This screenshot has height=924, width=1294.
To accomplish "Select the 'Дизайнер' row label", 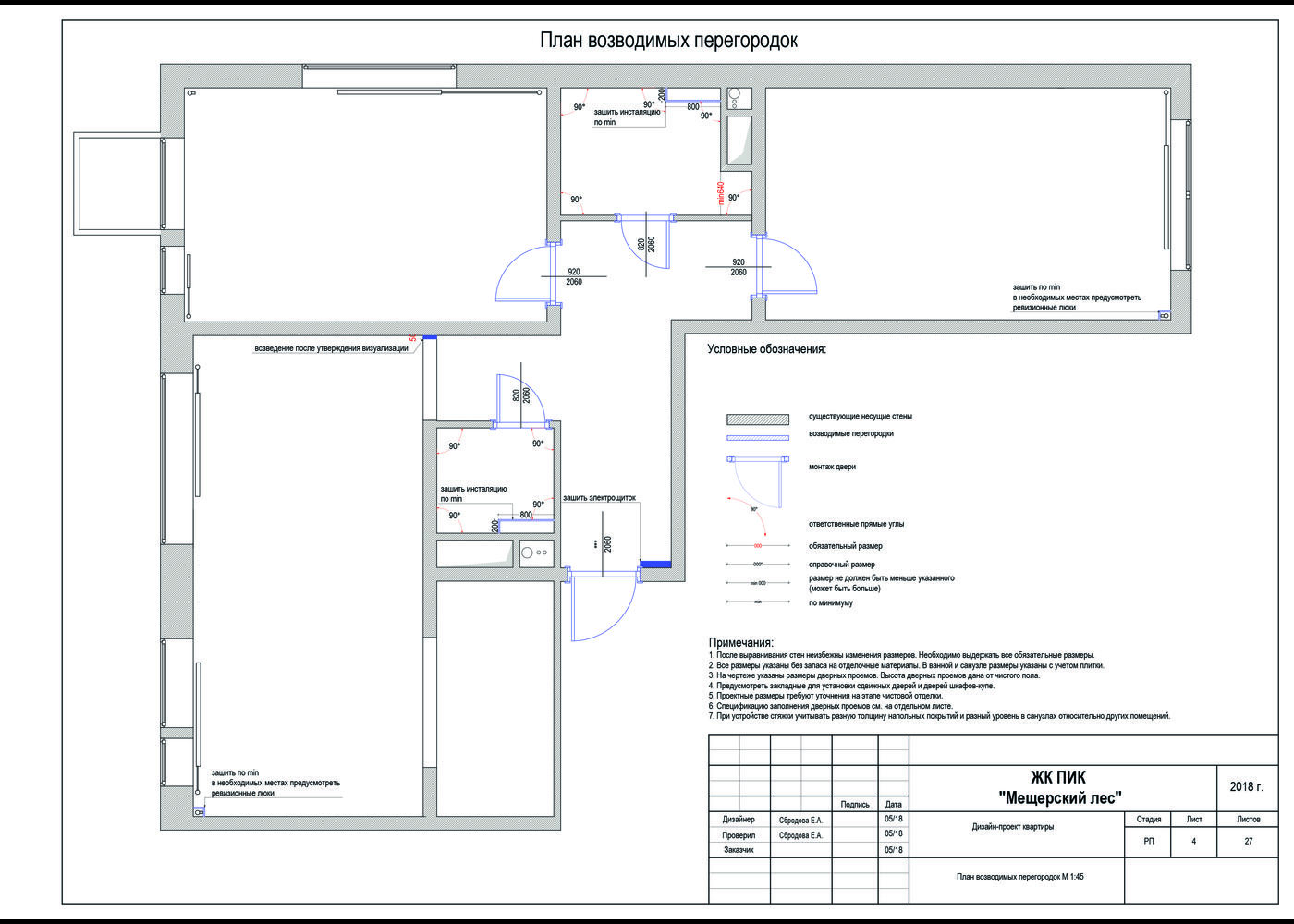I will tap(739, 820).
